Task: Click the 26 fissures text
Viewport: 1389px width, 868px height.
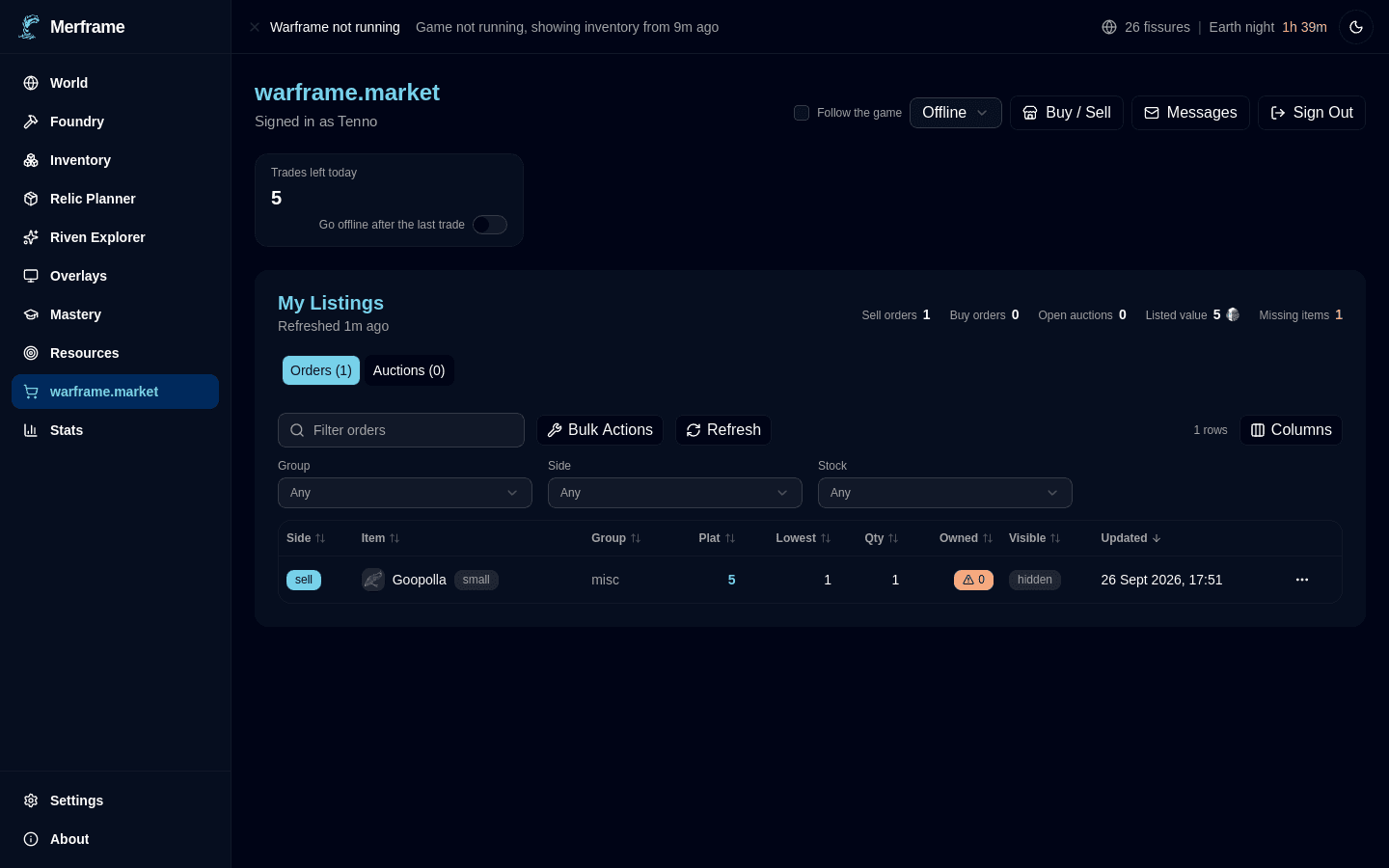Action: pyautogui.click(x=1157, y=27)
